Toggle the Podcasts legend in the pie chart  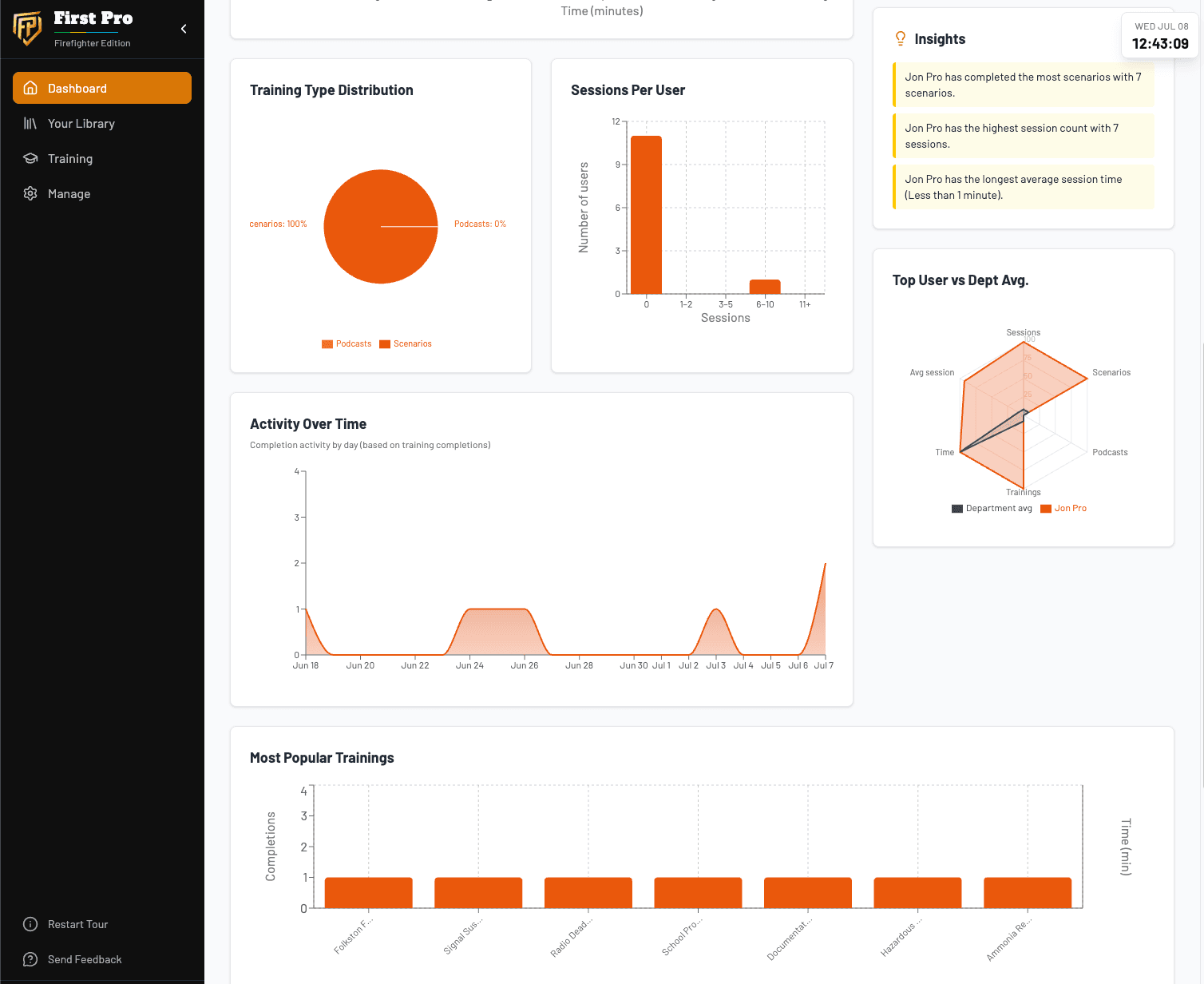click(347, 343)
